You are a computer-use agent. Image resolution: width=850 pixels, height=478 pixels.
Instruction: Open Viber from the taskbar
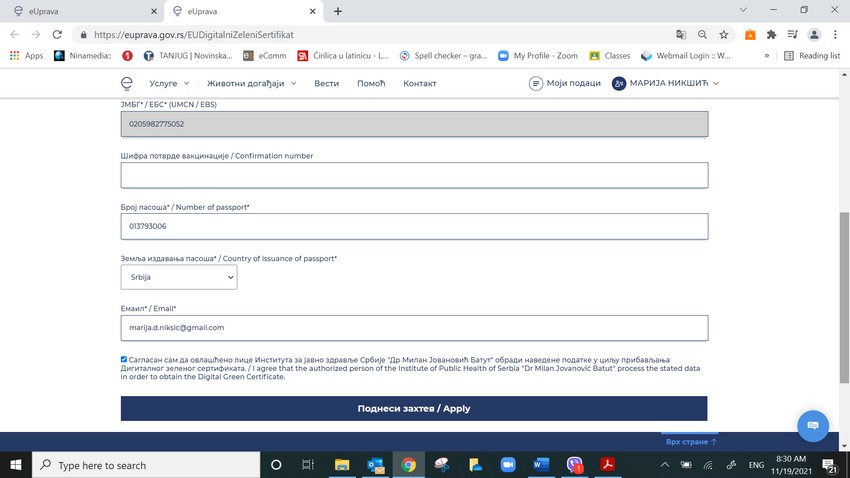click(x=574, y=465)
